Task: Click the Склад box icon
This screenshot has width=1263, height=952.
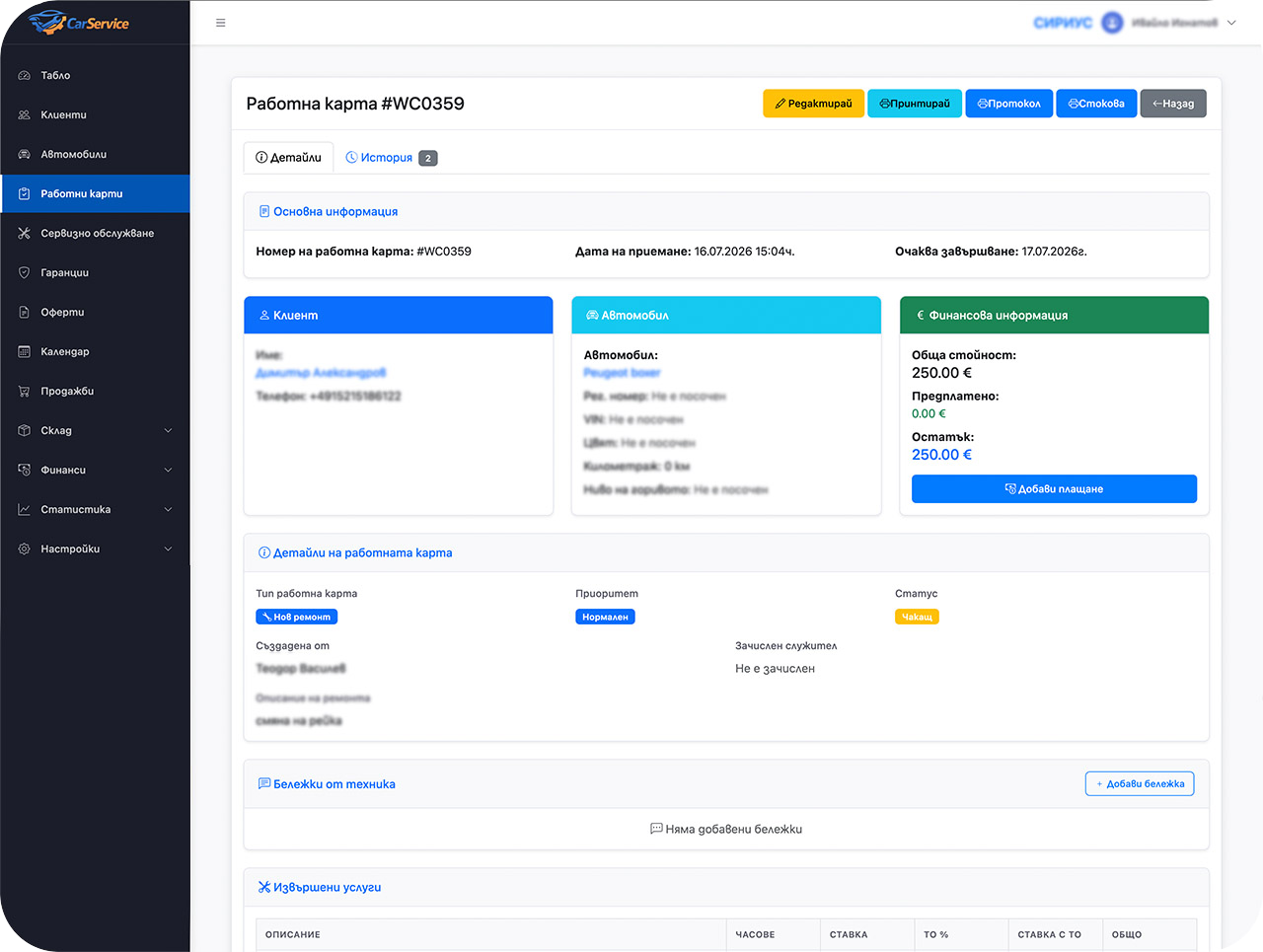Action: tap(25, 430)
